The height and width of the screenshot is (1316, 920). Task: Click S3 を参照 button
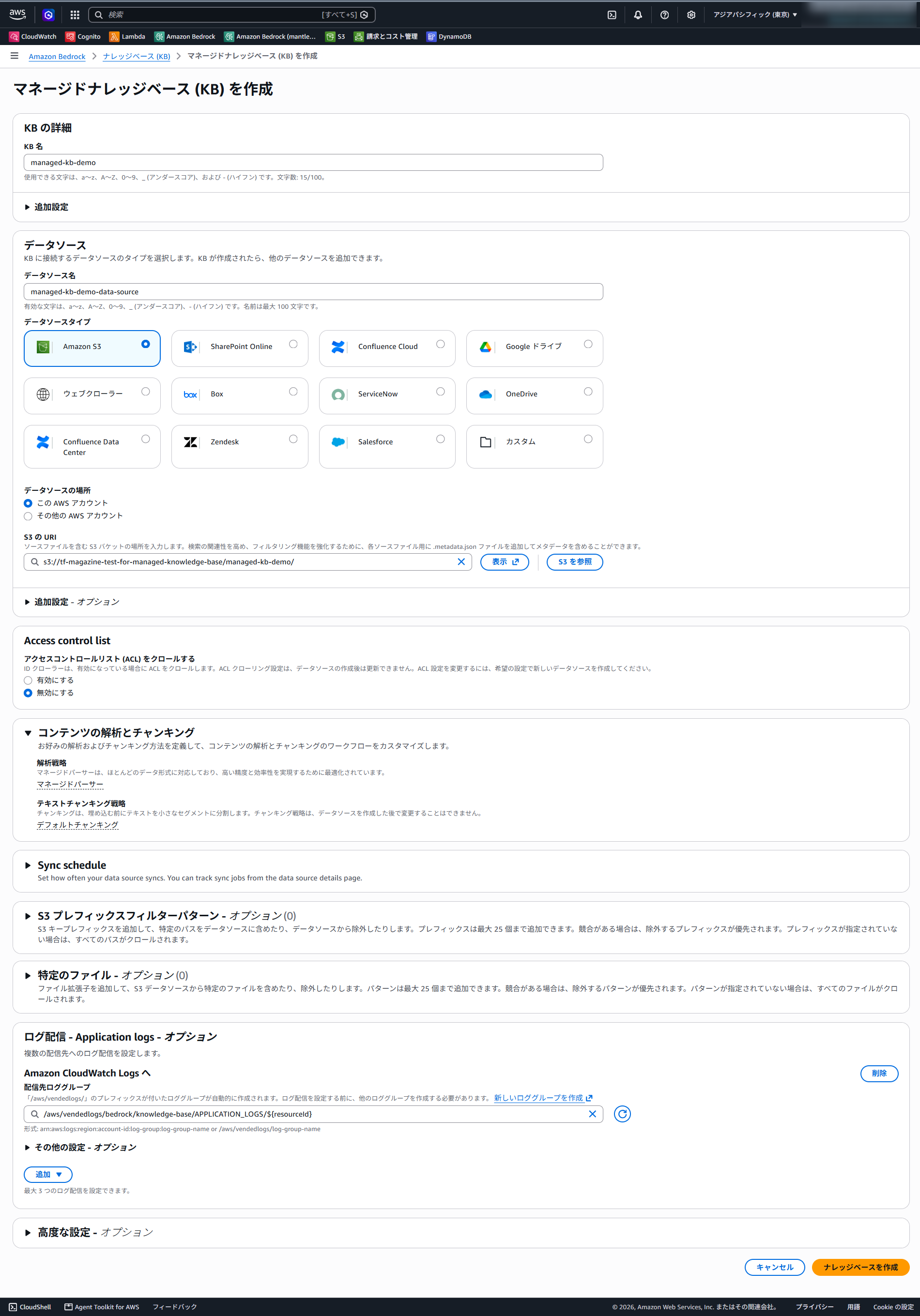[x=575, y=562]
